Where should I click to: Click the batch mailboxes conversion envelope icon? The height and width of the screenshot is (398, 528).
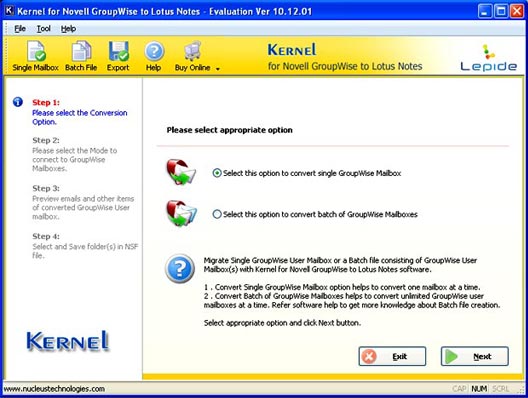pyautogui.click(x=182, y=213)
